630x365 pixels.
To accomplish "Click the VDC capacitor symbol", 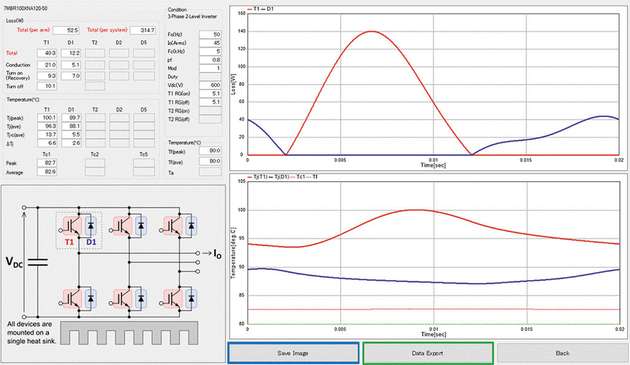I will [x=38, y=262].
